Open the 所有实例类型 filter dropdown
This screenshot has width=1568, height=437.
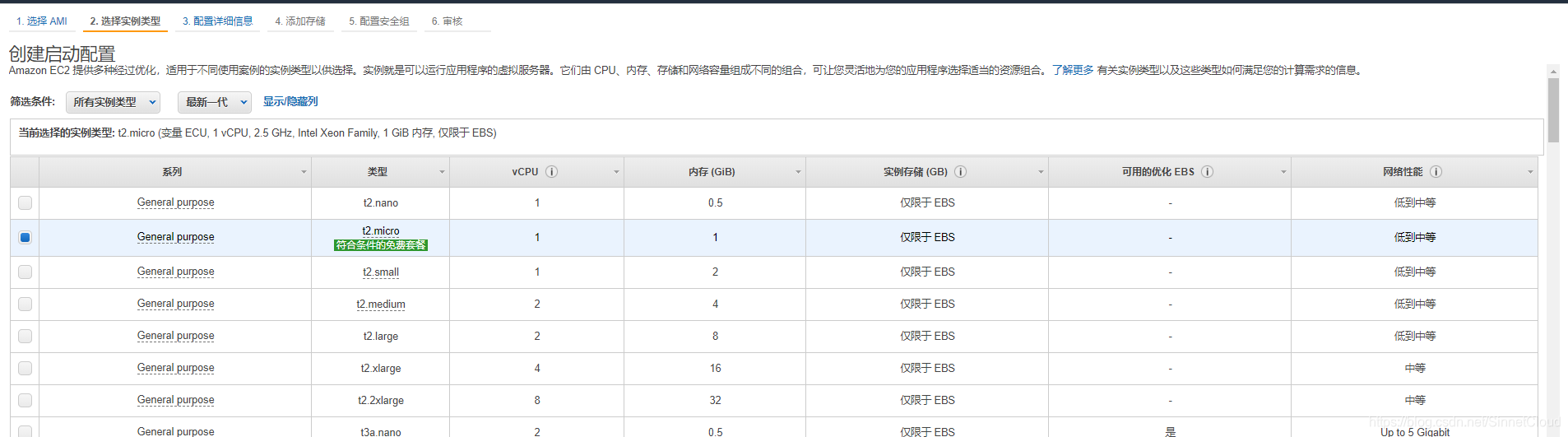tap(113, 102)
